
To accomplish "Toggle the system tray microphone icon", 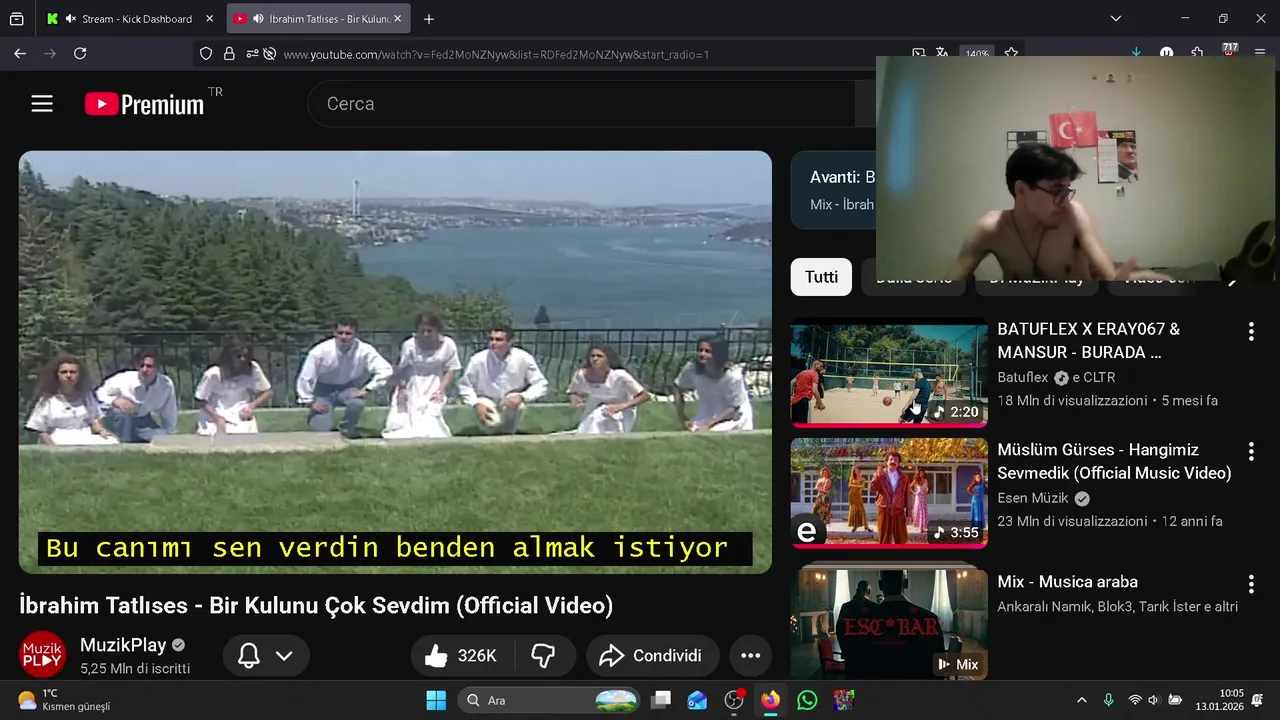I will pos(1108,700).
